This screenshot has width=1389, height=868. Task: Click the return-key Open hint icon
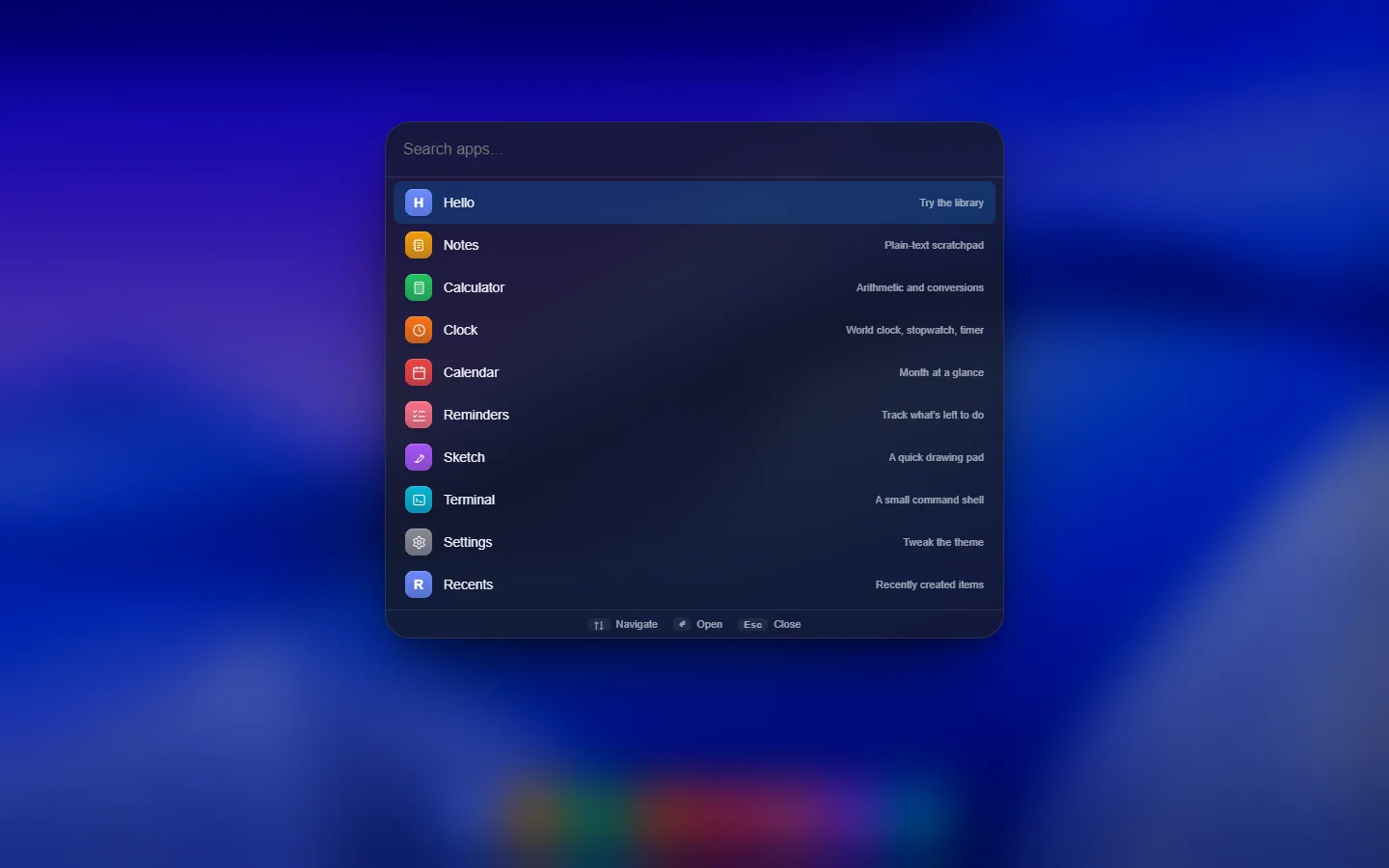(x=682, y=625)
